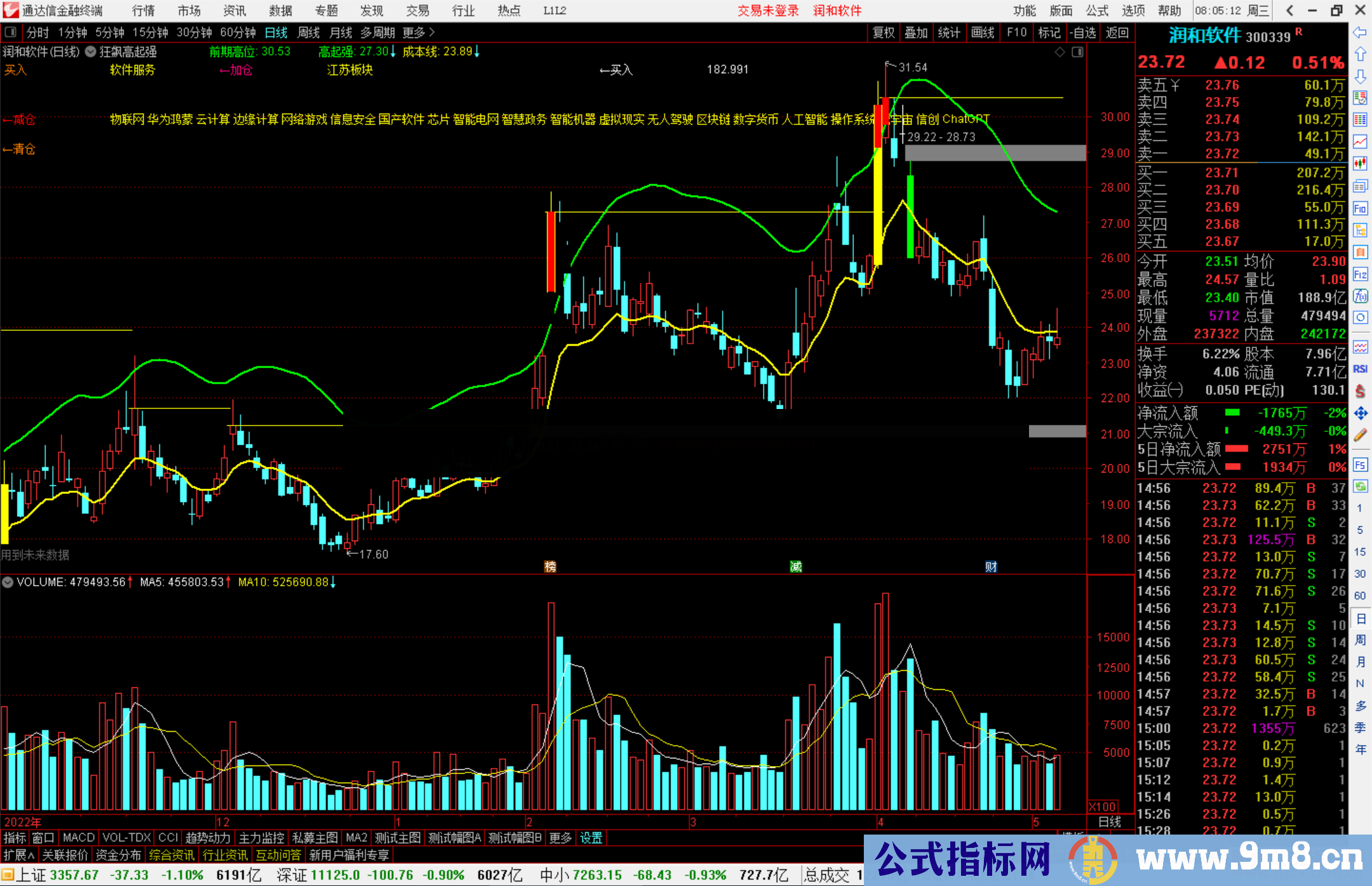Click the 设置 indicator settings link
Viewport: 1372px width, 886px height.
point(591,838)
